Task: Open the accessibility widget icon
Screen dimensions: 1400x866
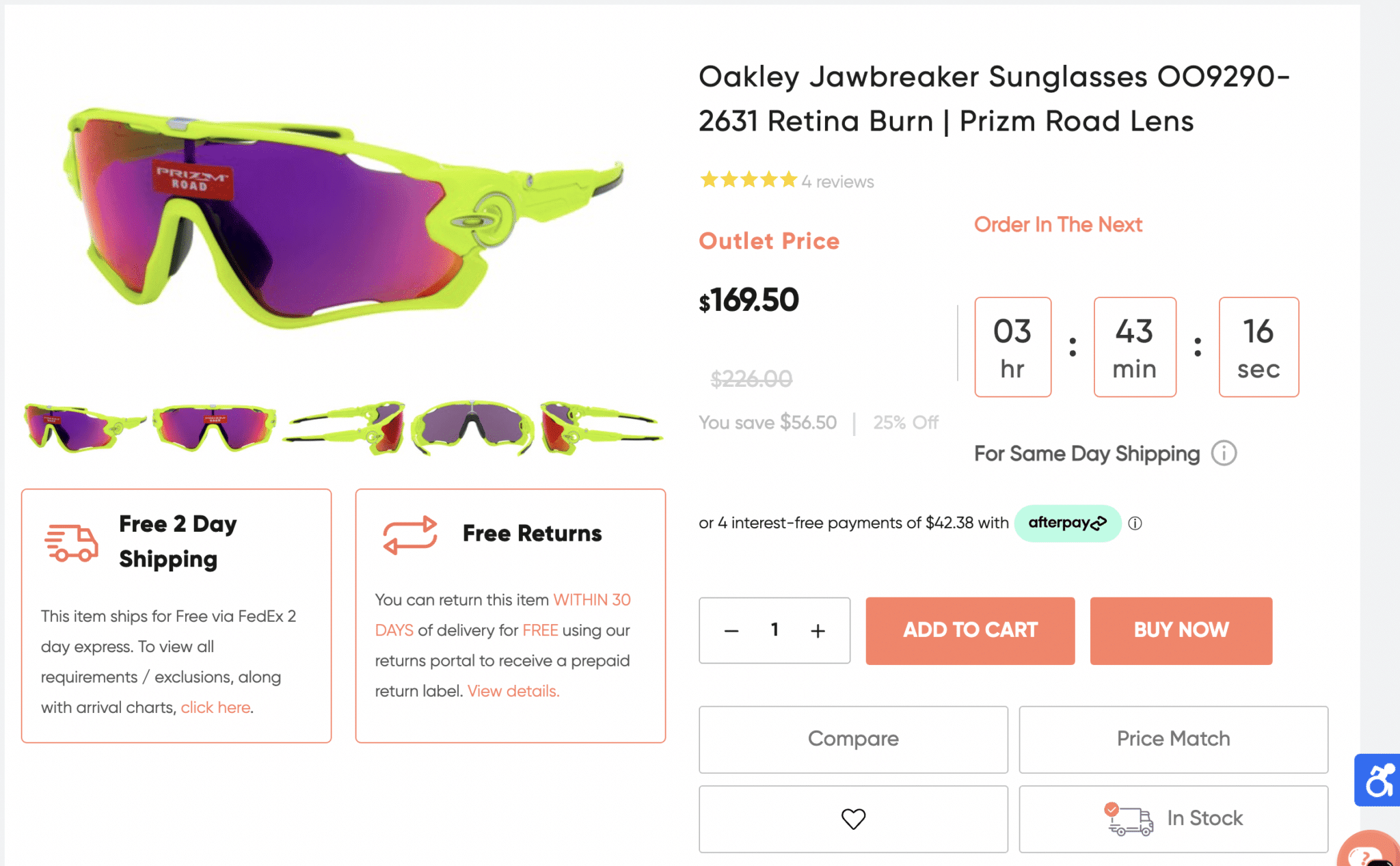Action: pos(1379,780)
